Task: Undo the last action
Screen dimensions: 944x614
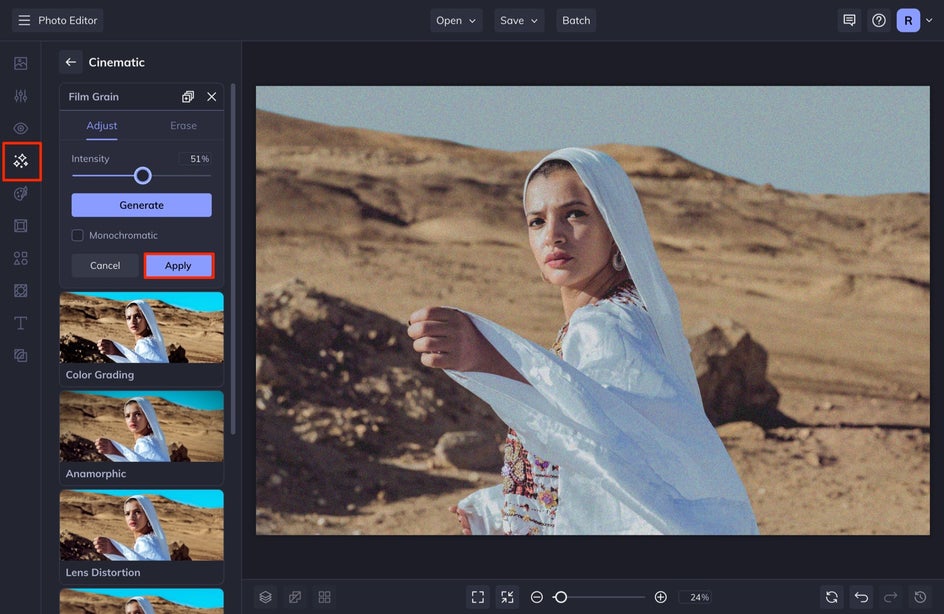Action: pos(861,597)
